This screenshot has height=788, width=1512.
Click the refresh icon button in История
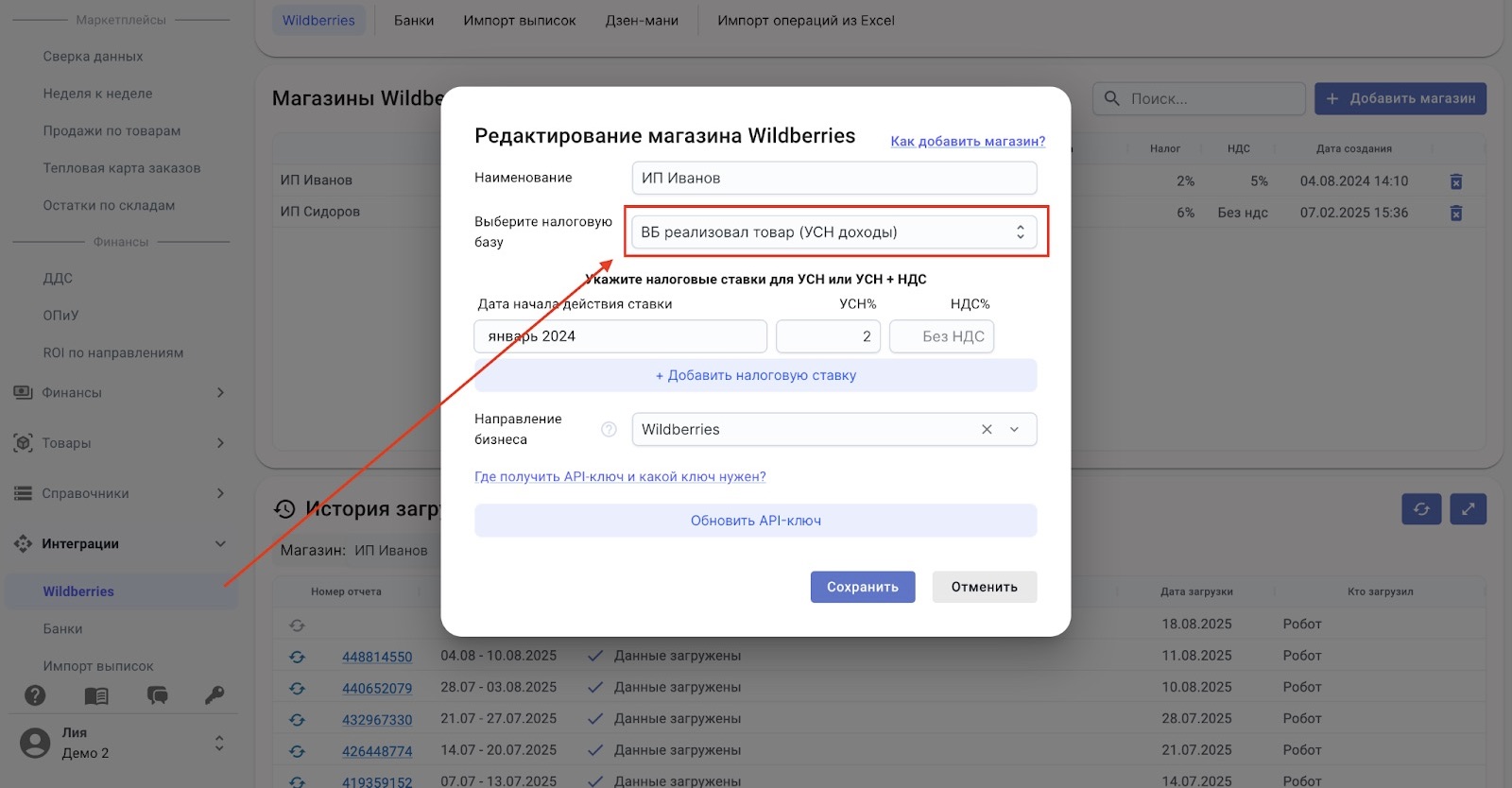click(x=1421, y=509)
